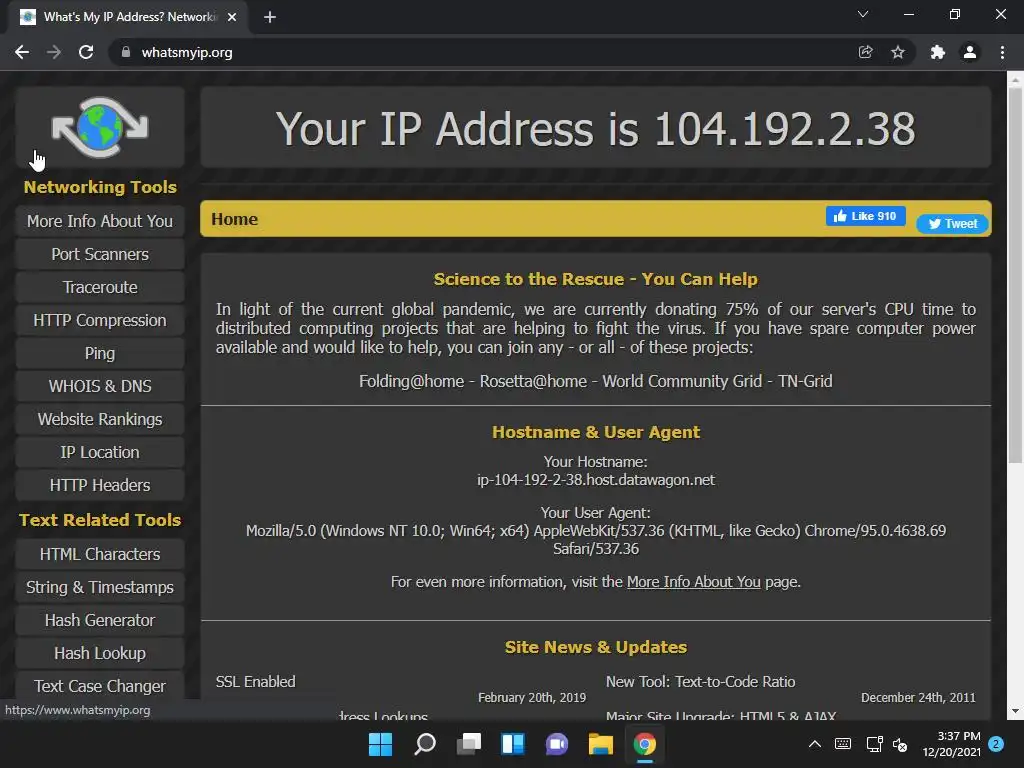Click the Folding@home link
Image resolution: width=1024 pixels, height=768 pixels.
(x=411, y=381)
